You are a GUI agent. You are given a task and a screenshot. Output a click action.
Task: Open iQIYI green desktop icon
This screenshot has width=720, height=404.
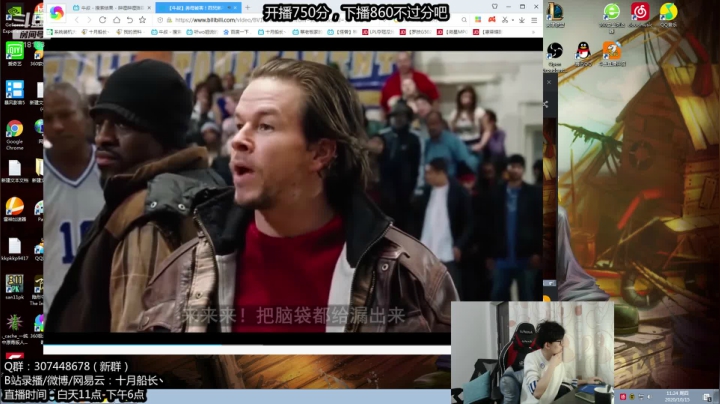[x=14, y=54]
